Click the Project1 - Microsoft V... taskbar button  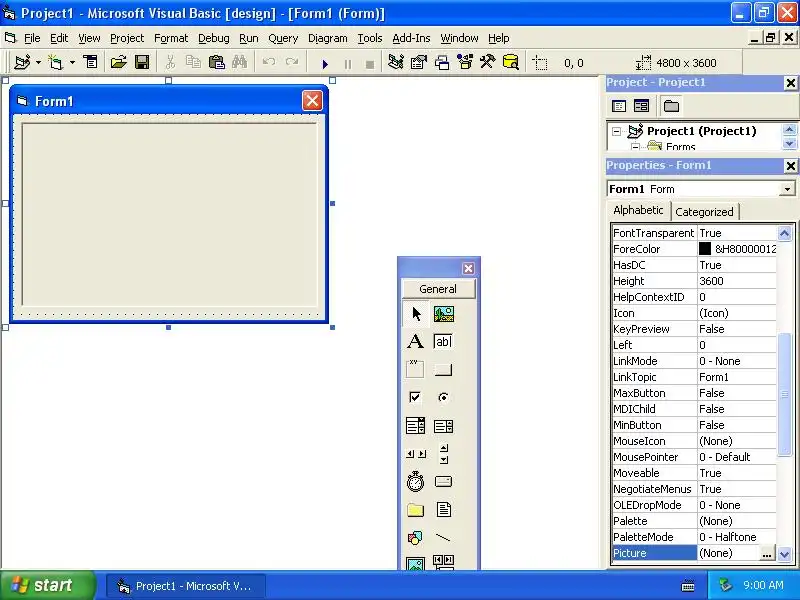(185, 586)
